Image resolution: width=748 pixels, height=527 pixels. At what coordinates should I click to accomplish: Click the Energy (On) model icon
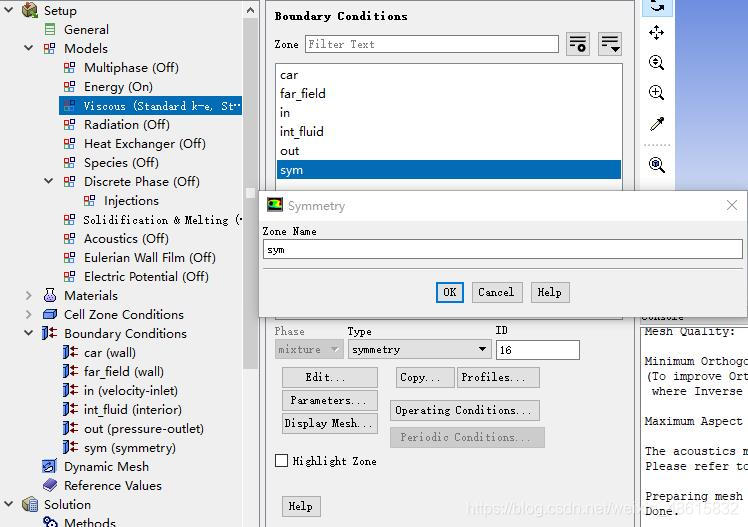click(x=70, y=86)
